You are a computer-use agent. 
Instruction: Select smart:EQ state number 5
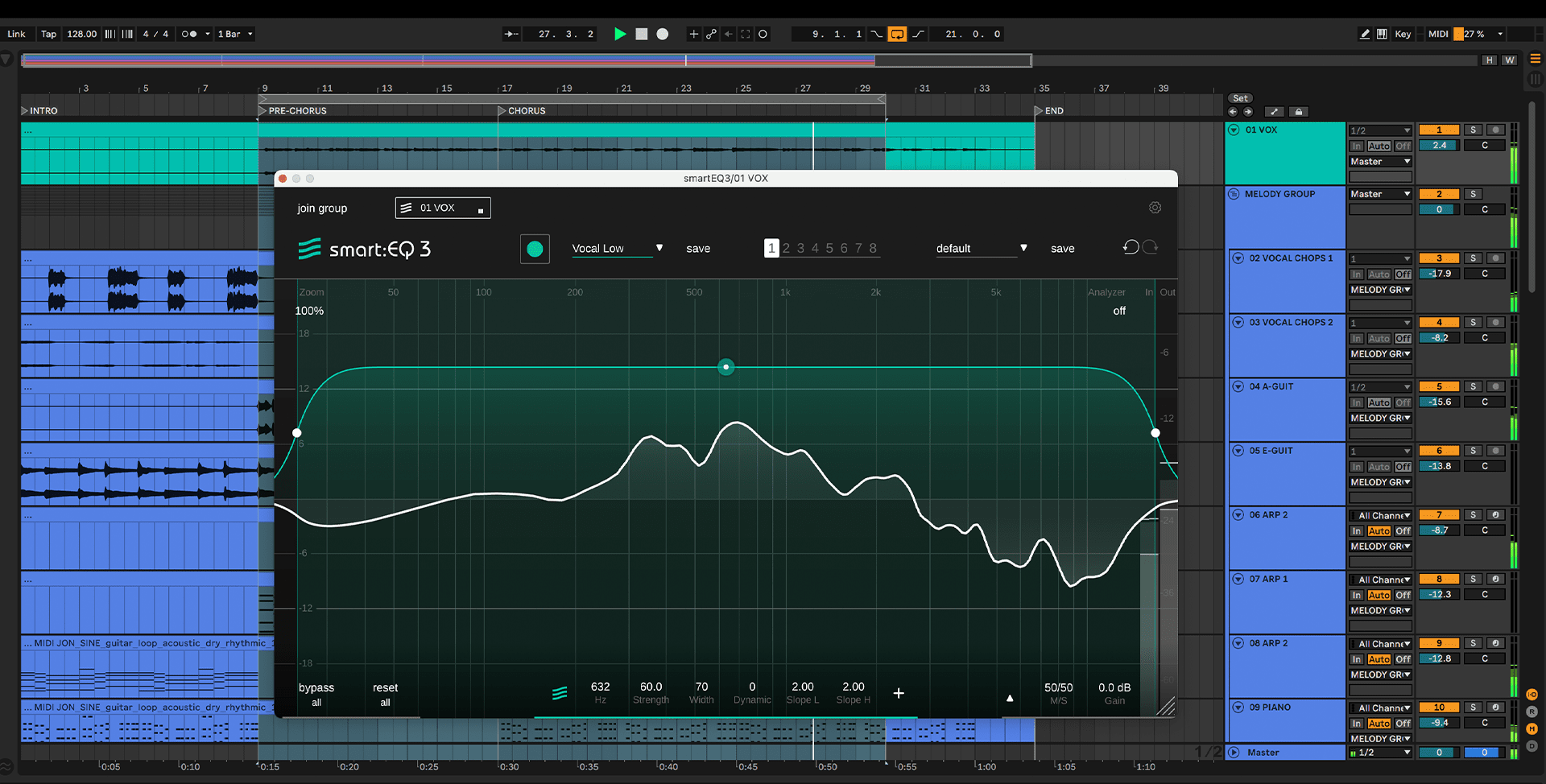click(x=829, y=249)
